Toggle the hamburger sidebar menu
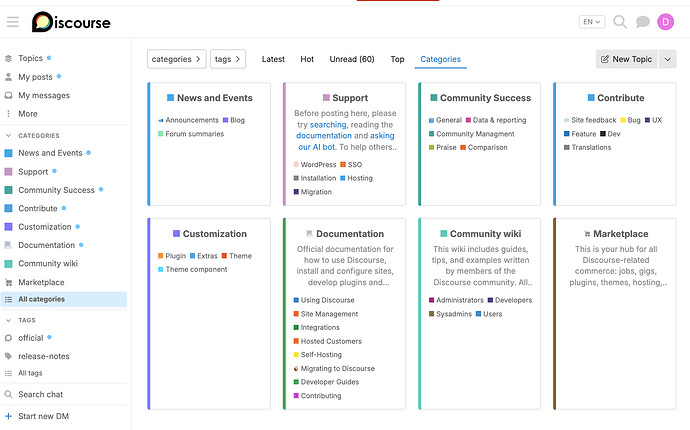 click(13, 22)
